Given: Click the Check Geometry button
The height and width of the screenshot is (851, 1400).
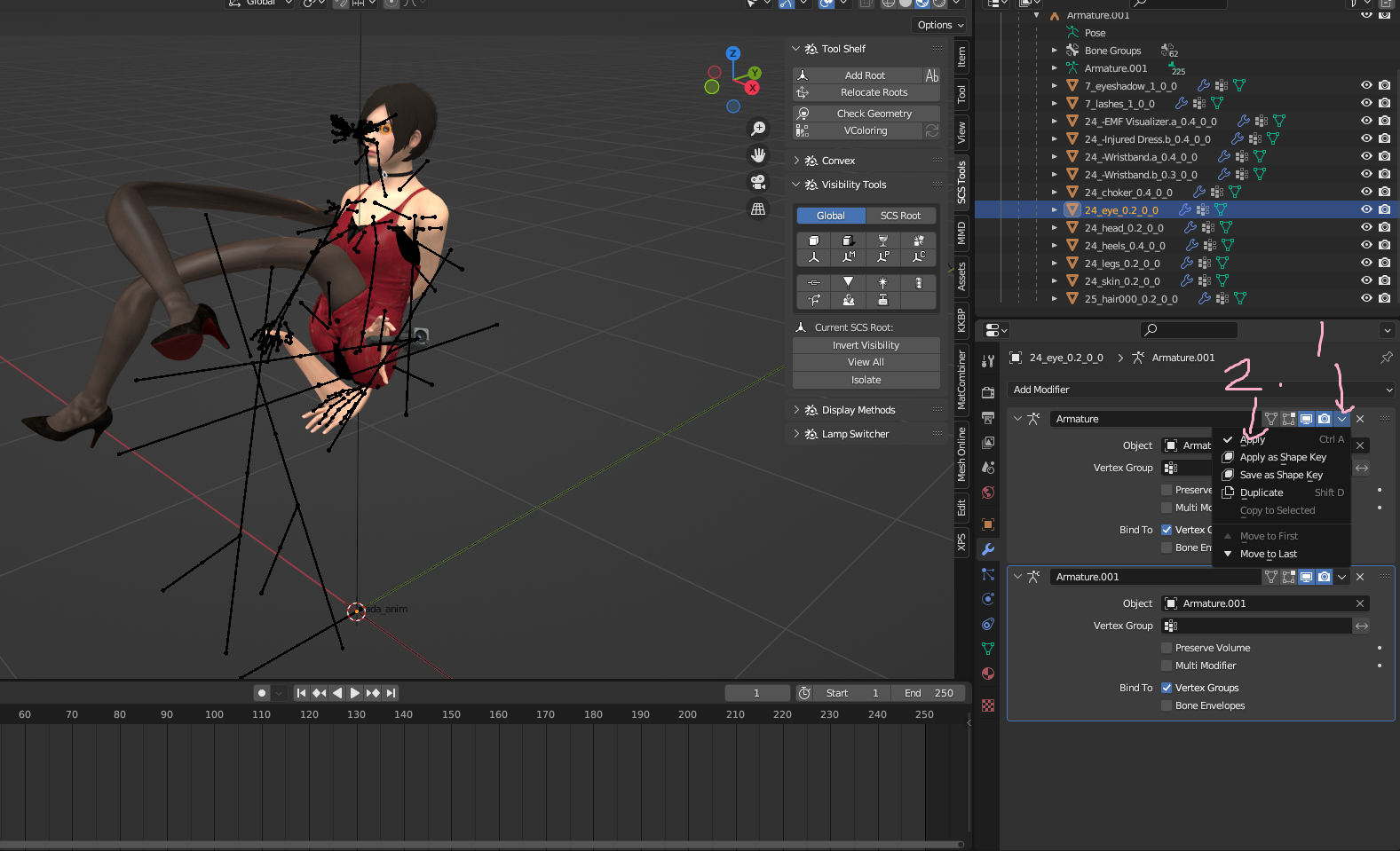Looking at the screenshot, I should point(874,114).
